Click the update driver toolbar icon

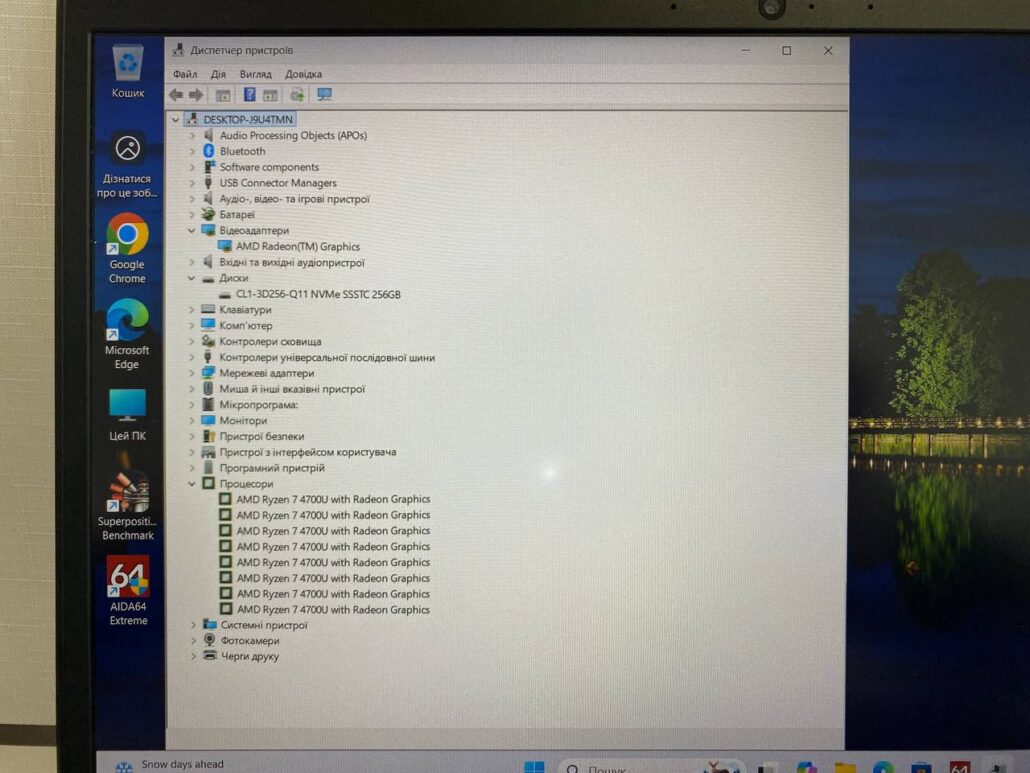point(297,95)
